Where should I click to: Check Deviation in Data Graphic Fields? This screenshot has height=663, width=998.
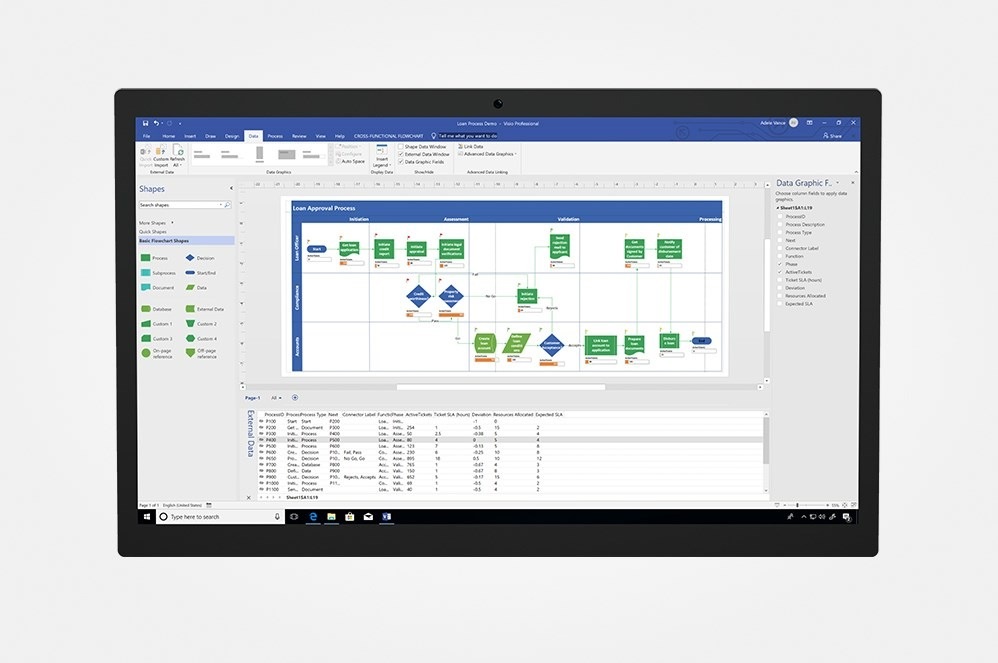[x=780, y=288]
